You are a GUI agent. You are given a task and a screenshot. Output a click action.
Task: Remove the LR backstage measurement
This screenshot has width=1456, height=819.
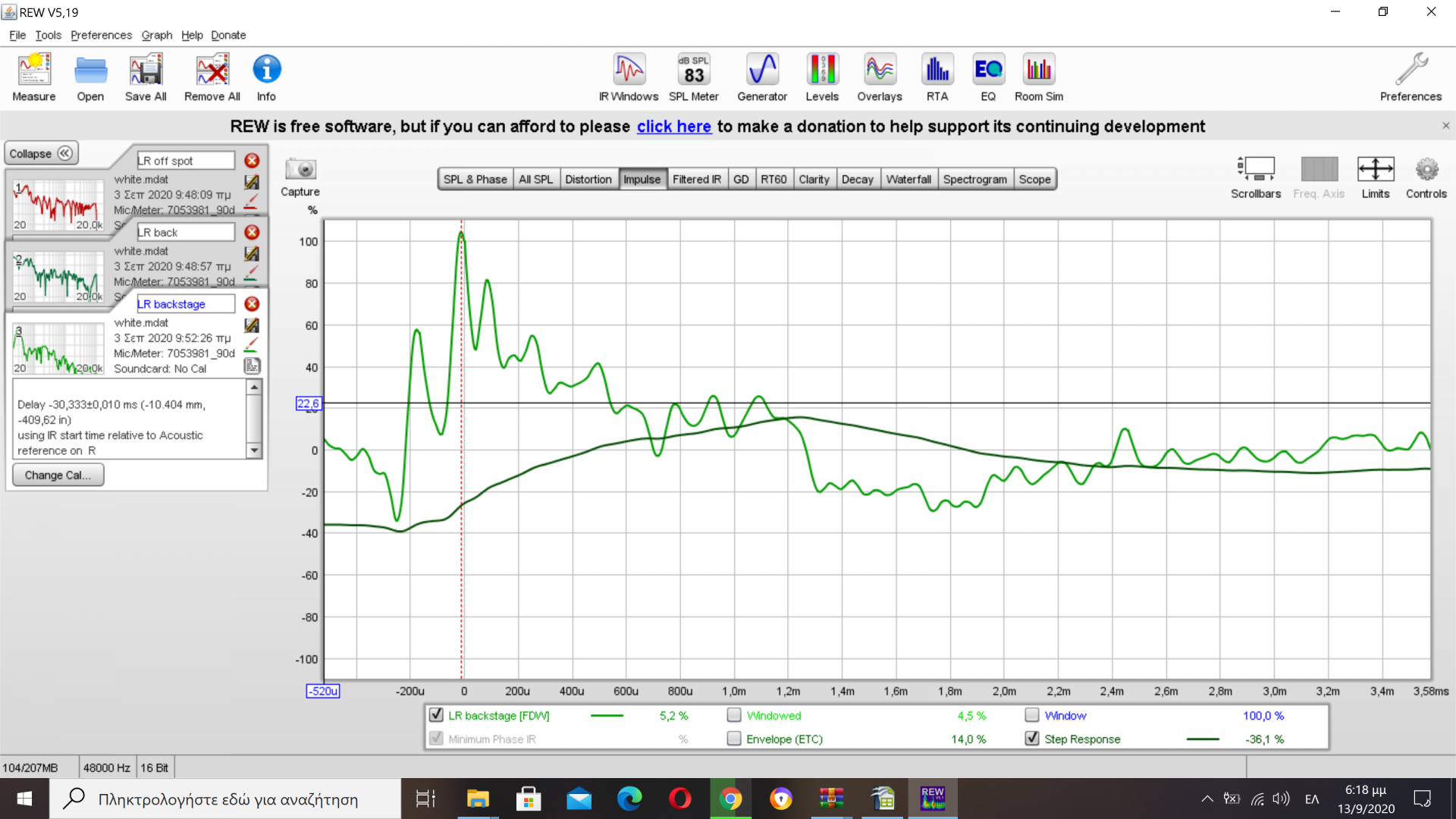pos(252,304)
